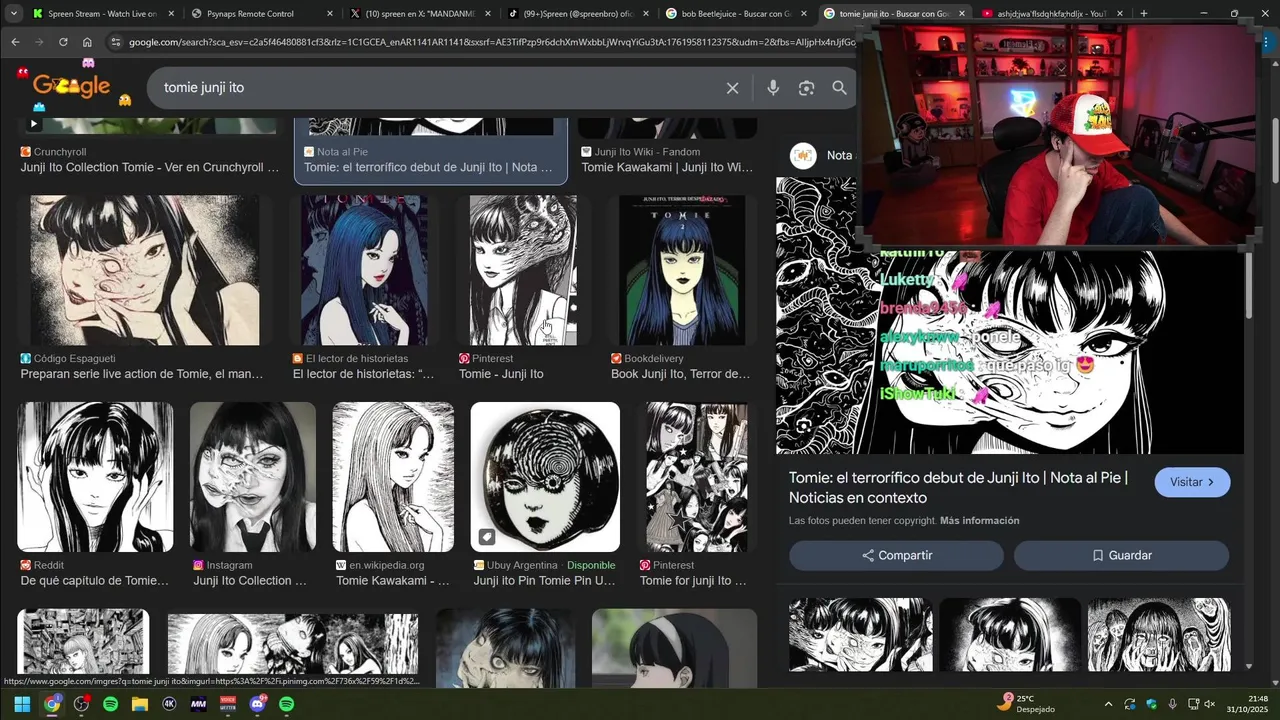Switch to spreen en X tab

pyautogui.click(x=420, y=14)
